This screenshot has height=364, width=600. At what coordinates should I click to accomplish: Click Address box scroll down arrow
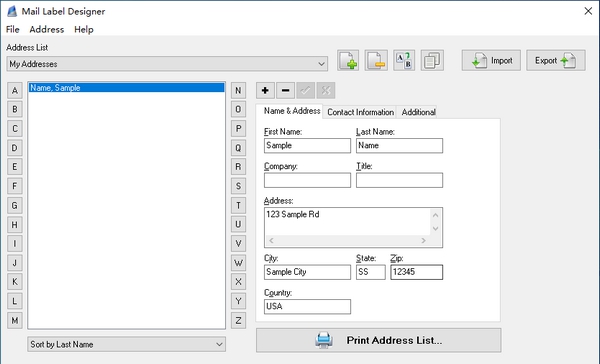coord(435,229)
